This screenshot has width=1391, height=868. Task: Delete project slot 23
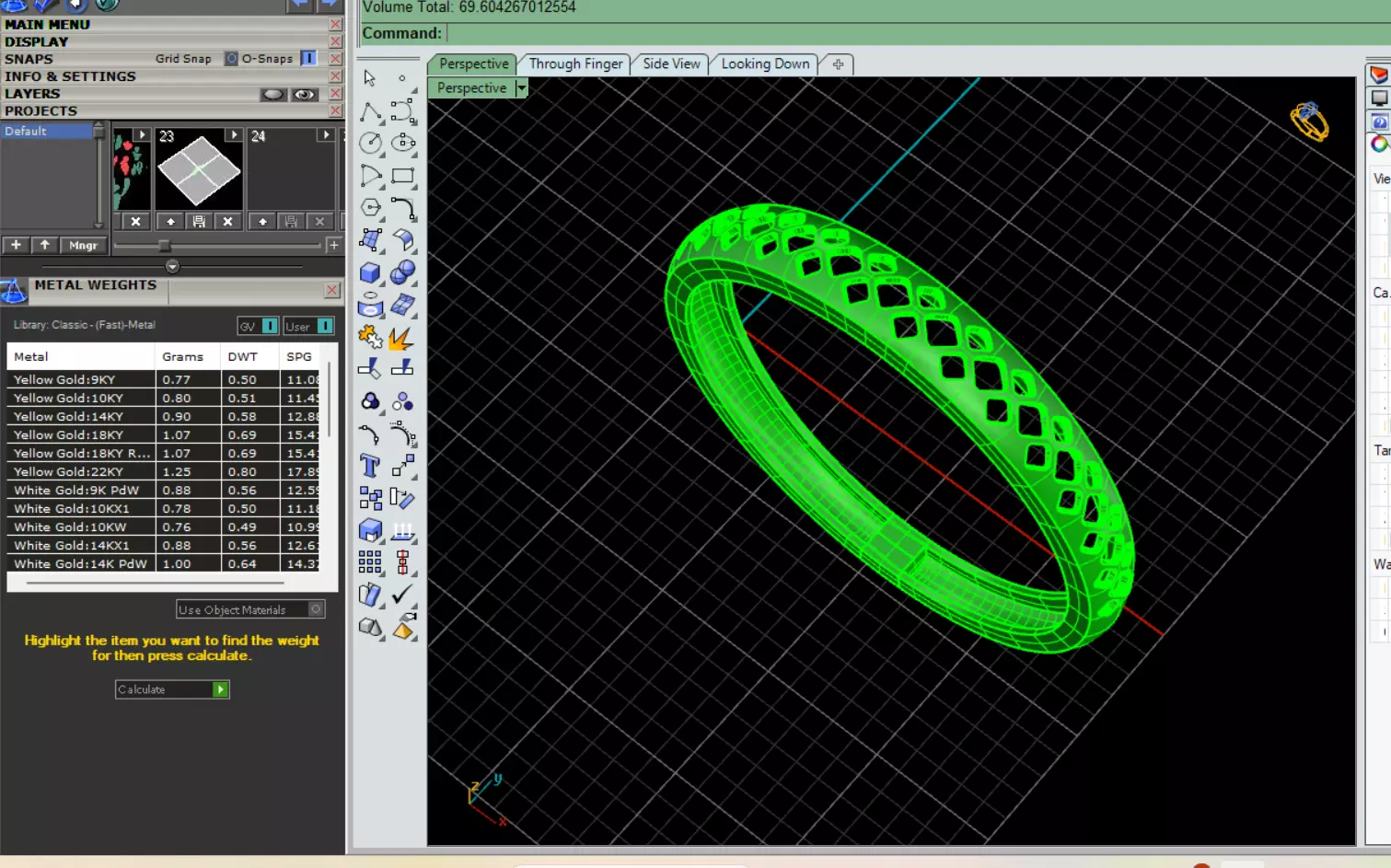point(227,222)
